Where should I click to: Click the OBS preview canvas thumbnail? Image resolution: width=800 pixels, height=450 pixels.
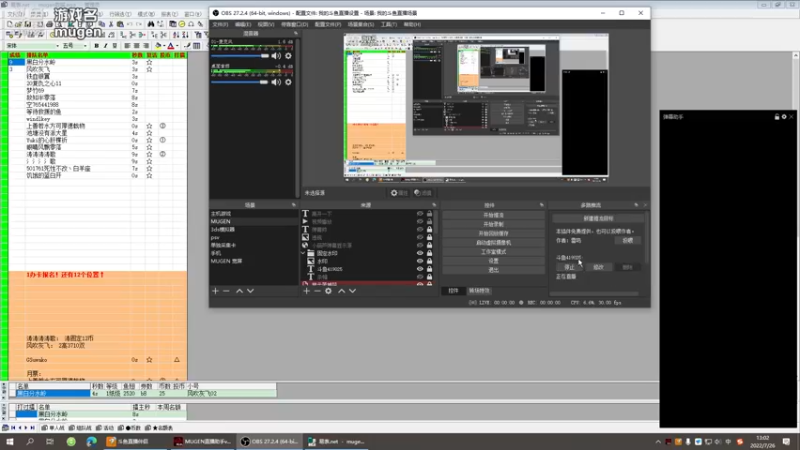click(476, 108)
